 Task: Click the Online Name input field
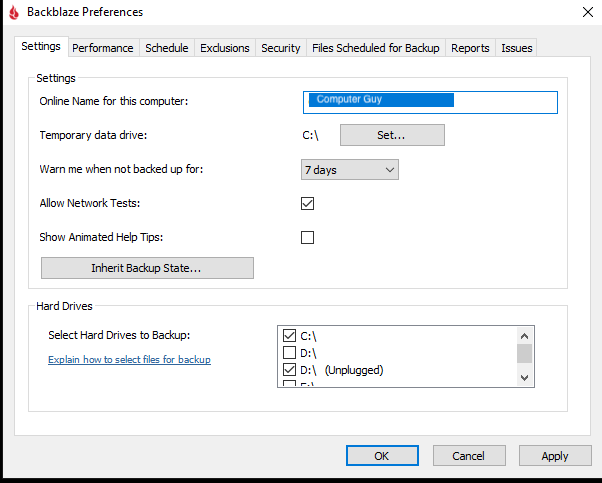click(430, 102)
